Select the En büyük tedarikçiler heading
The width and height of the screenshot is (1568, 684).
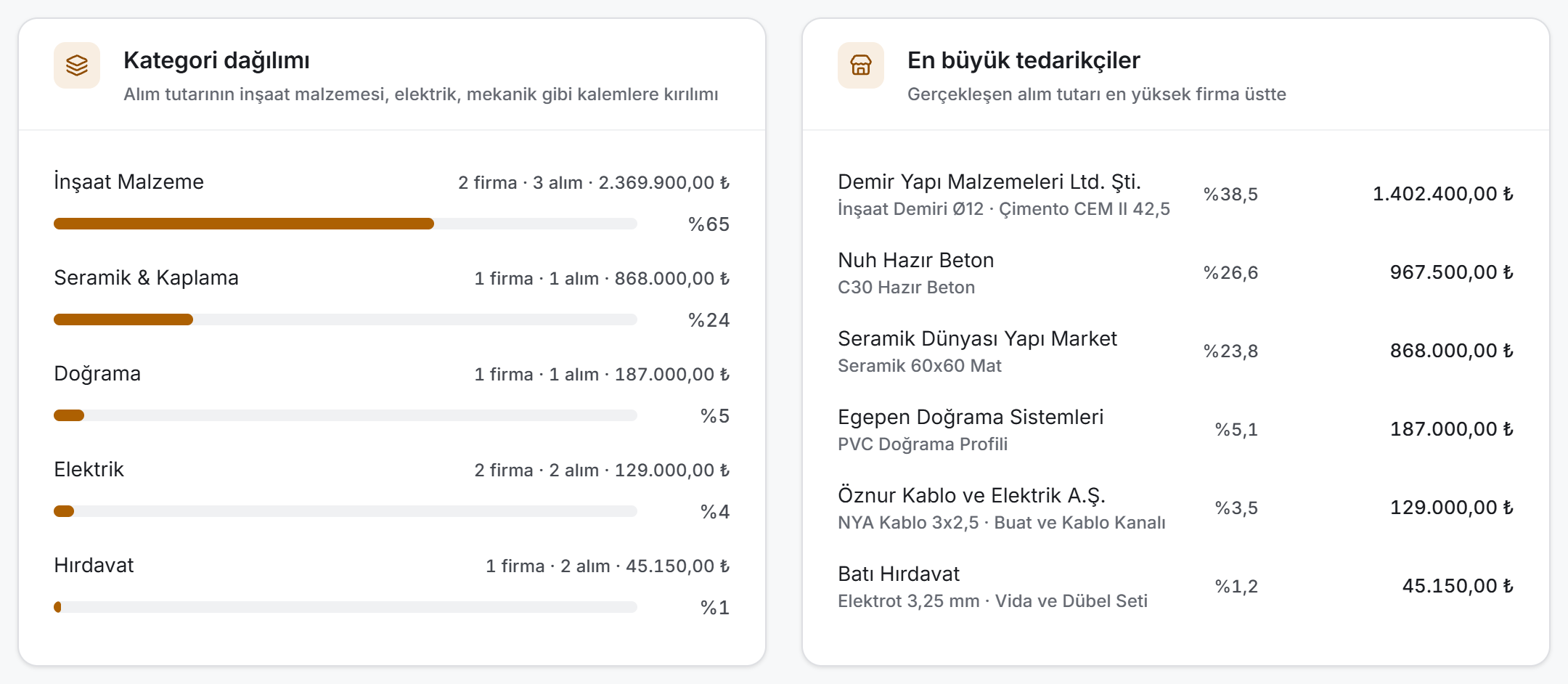point(1024,60)
